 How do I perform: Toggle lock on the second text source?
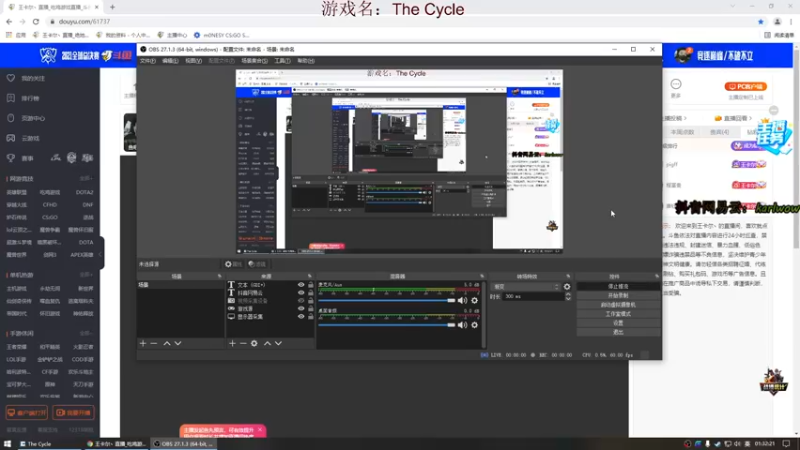311,293
